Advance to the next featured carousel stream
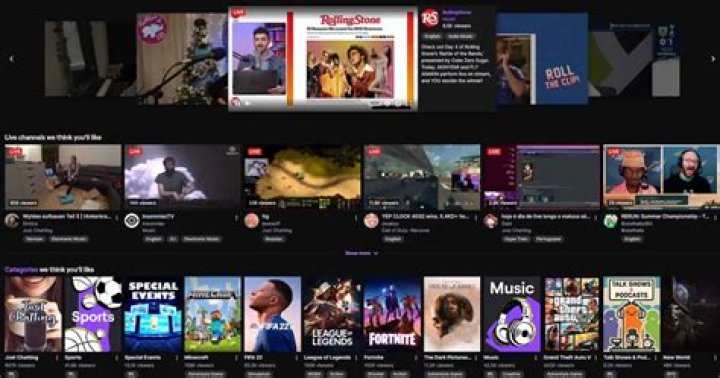This screenshot has width=720, height=378. (713, 59)
